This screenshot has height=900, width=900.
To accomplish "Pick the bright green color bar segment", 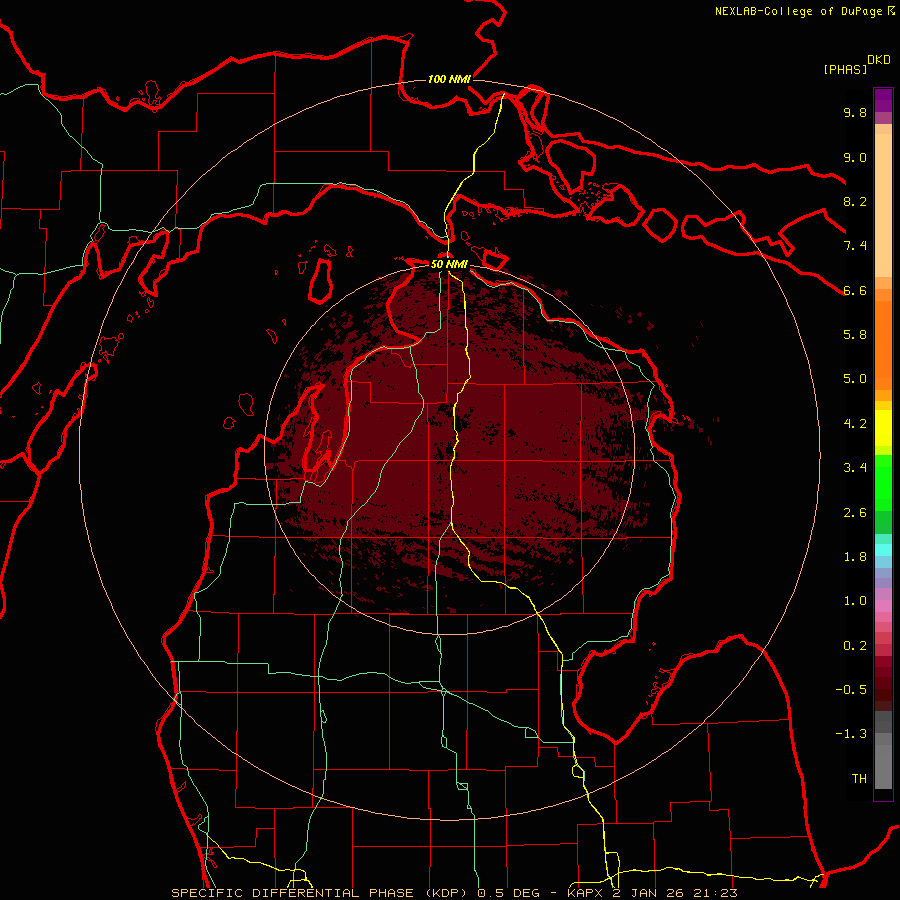I will [x=883, y=482].
